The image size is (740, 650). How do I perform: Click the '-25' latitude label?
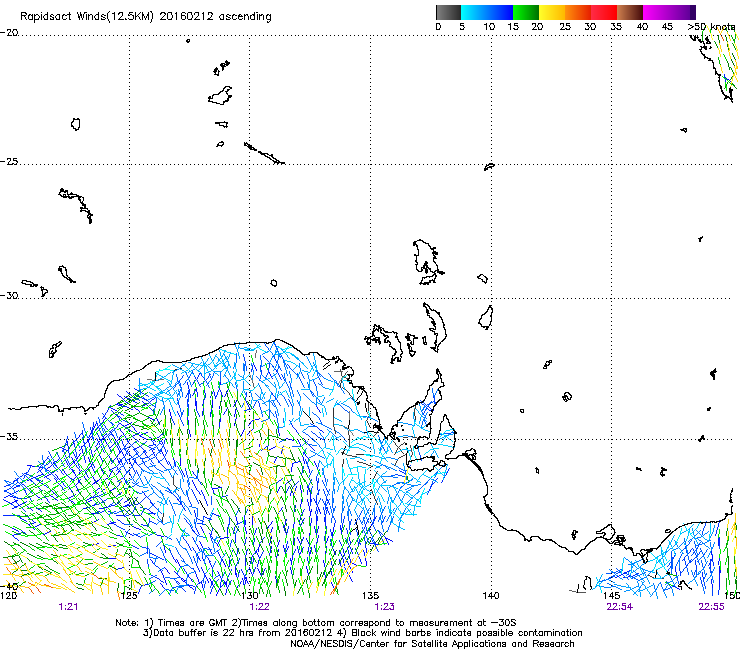[9, 161]
